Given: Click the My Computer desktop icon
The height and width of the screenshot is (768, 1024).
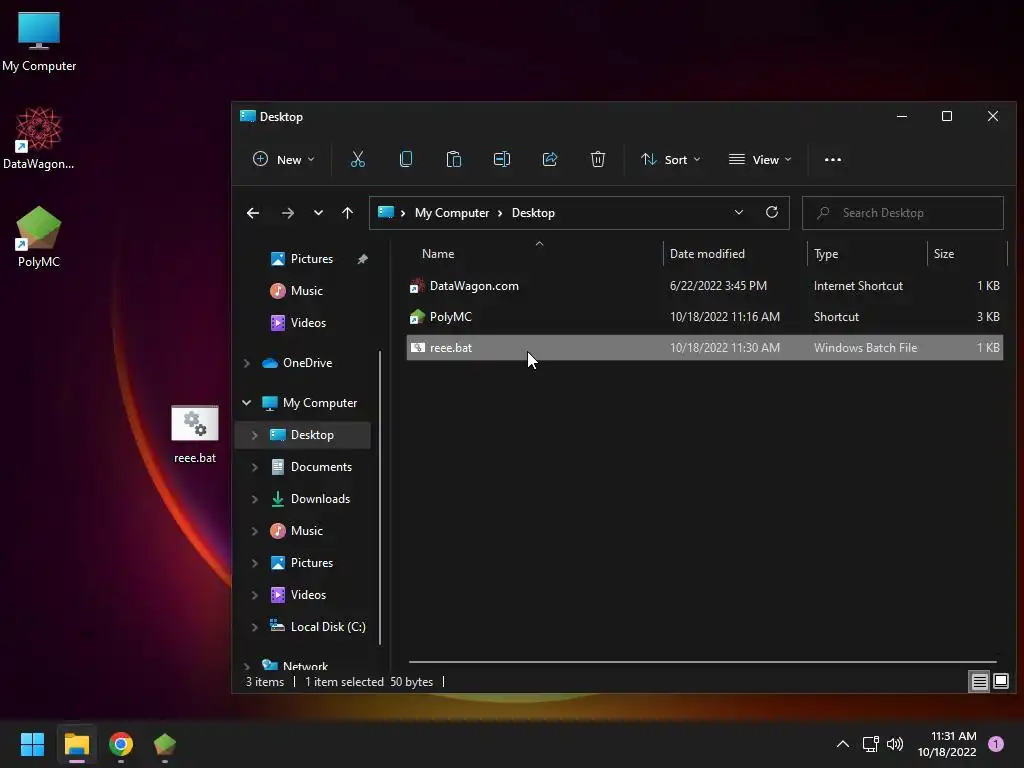Looking at the screenshot, I should (39, 42).
